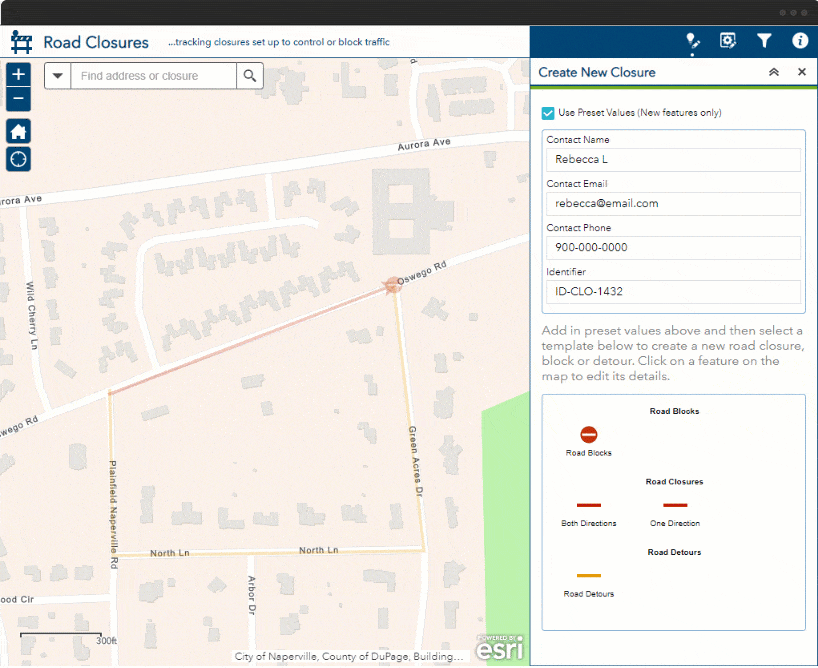Return to the default home extent
Screen dimensions: 818x668
click(18, 131)
